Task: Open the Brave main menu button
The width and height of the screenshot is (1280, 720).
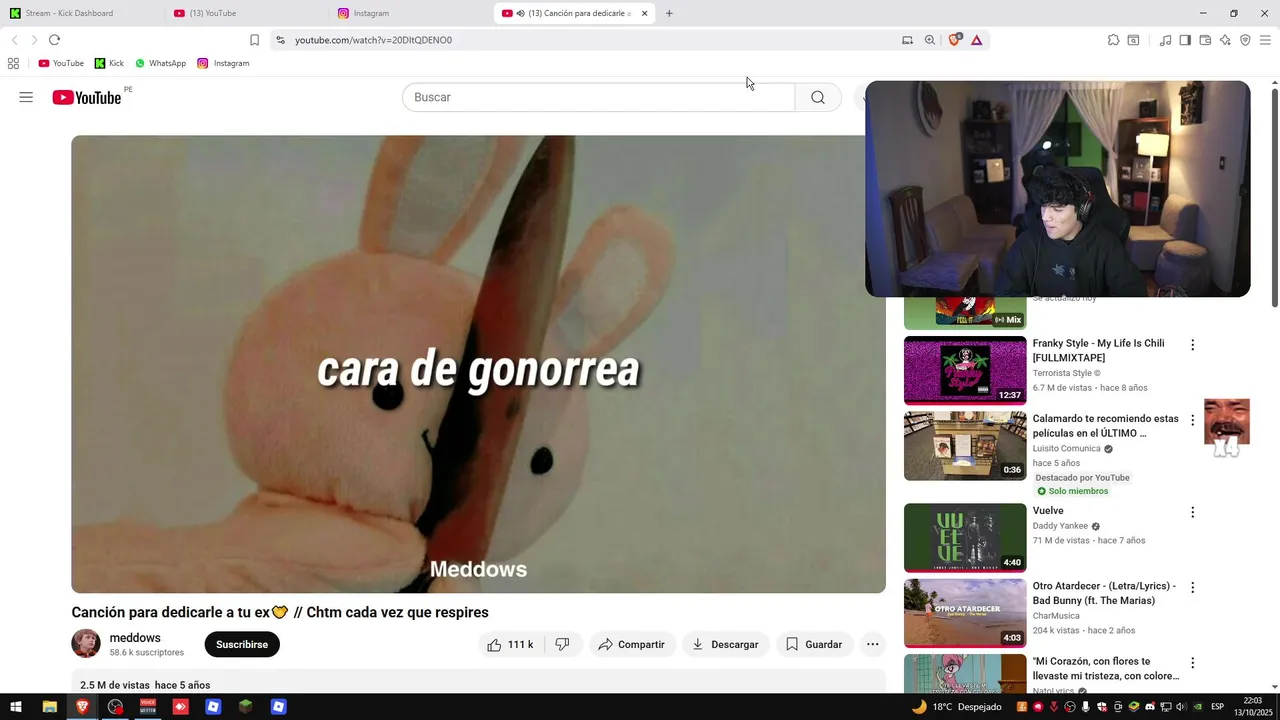Action: pyautogui.click(x=1266, y=40)
